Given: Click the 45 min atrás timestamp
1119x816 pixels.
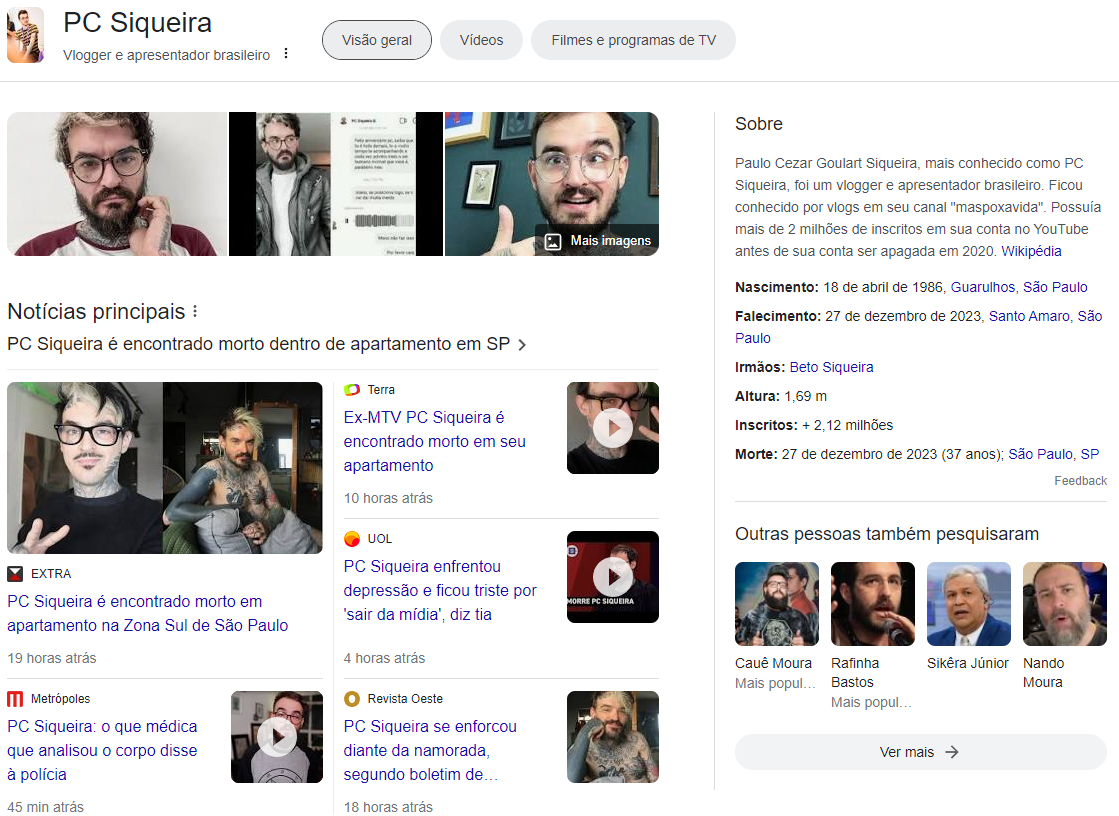Looking at the screenshot, I should click(46, 807).
